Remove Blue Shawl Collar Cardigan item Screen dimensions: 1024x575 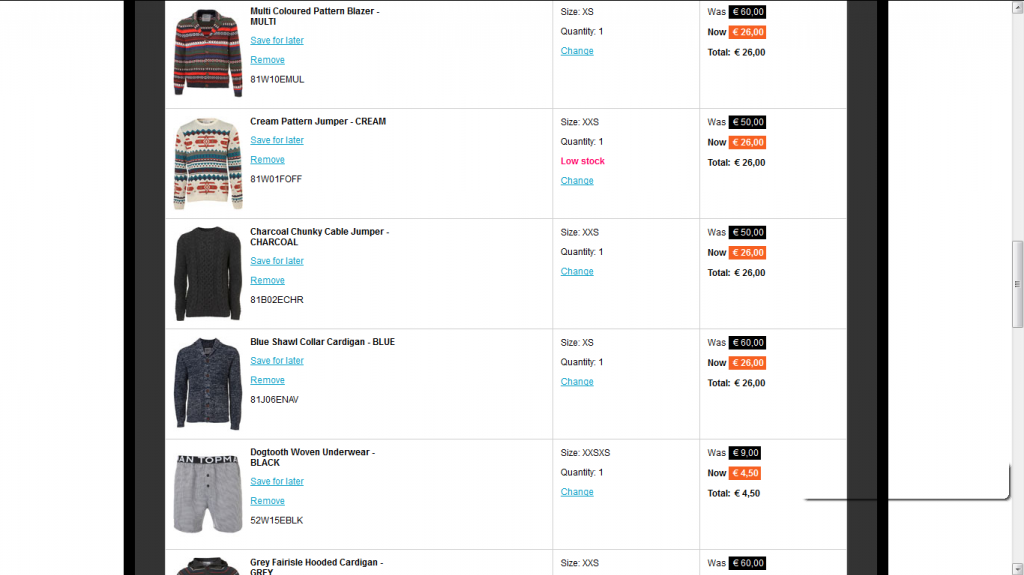coord(267,381)
